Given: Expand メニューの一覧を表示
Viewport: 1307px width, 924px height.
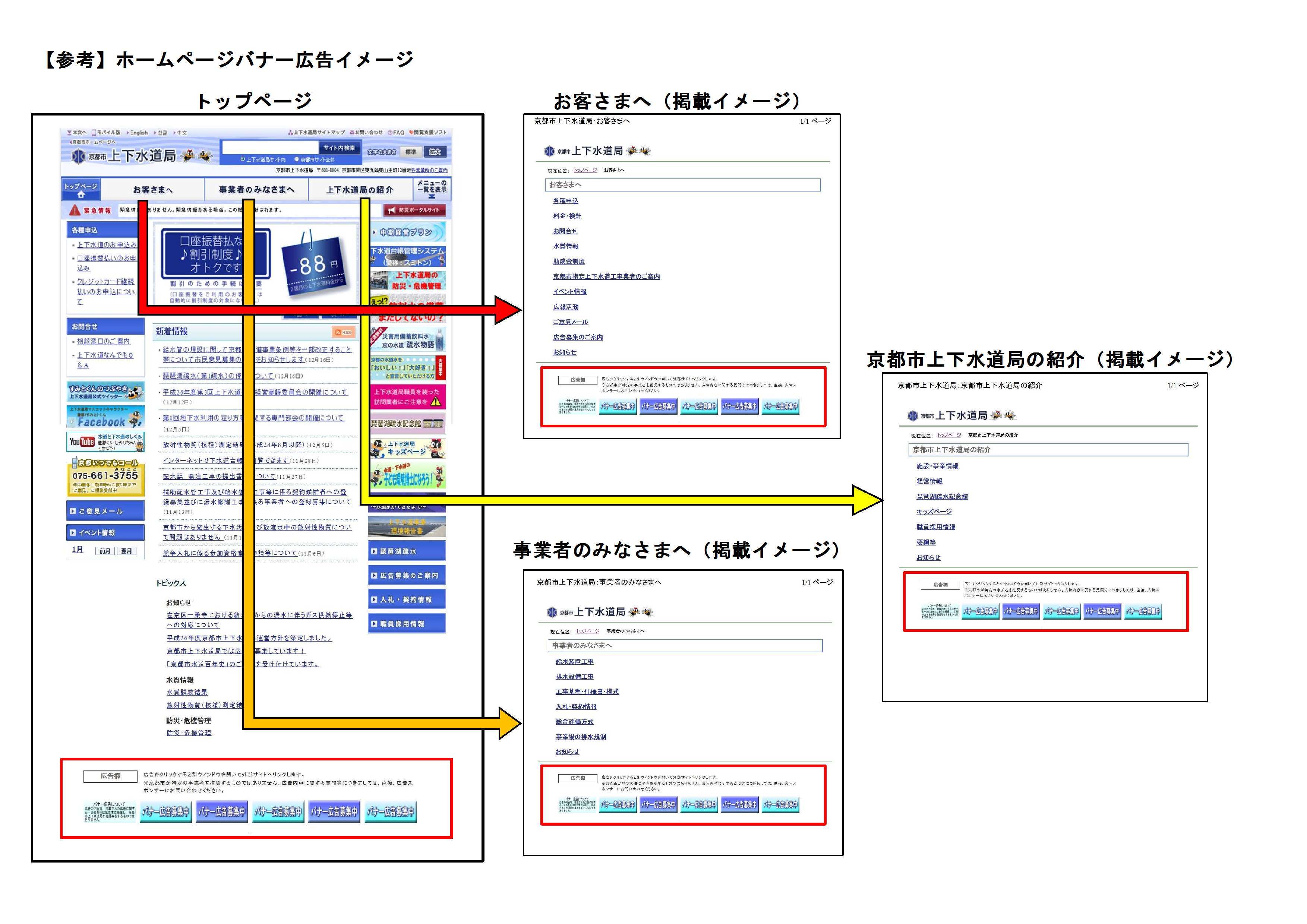Looking at the screenshot, I should click(432, 190).
